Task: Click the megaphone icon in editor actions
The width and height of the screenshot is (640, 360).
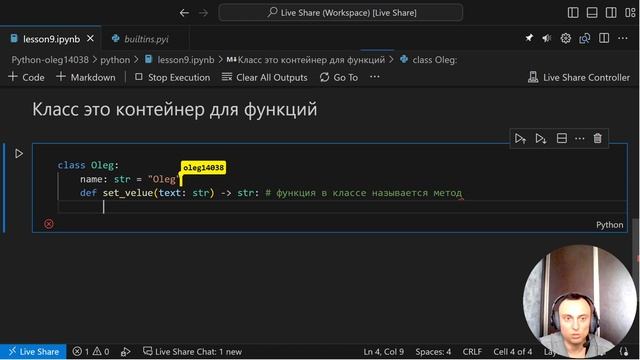Action: tap(547, 38)
